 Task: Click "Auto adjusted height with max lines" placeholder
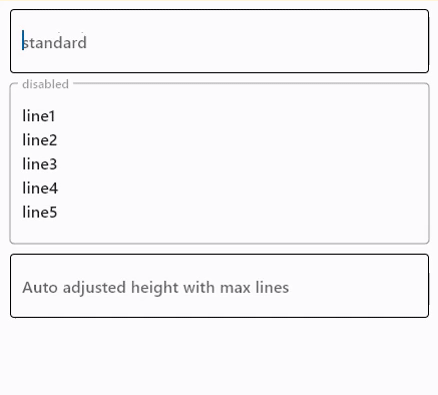[156, 287]
